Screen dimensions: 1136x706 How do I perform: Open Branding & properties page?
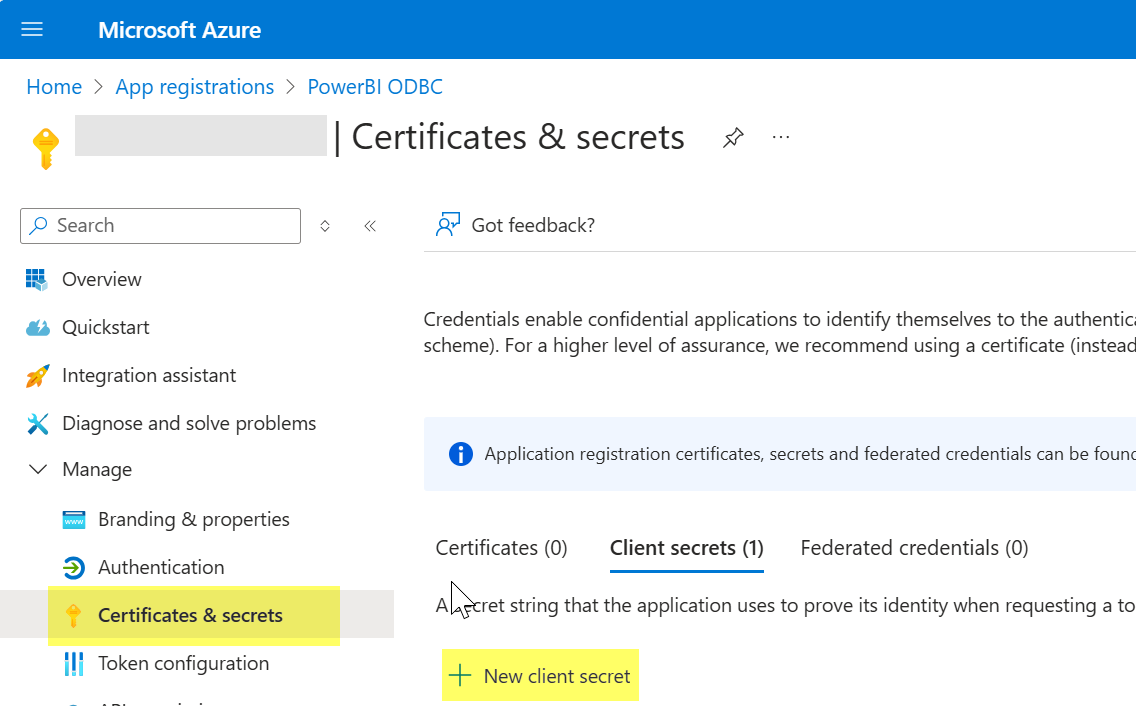(194, 520)
